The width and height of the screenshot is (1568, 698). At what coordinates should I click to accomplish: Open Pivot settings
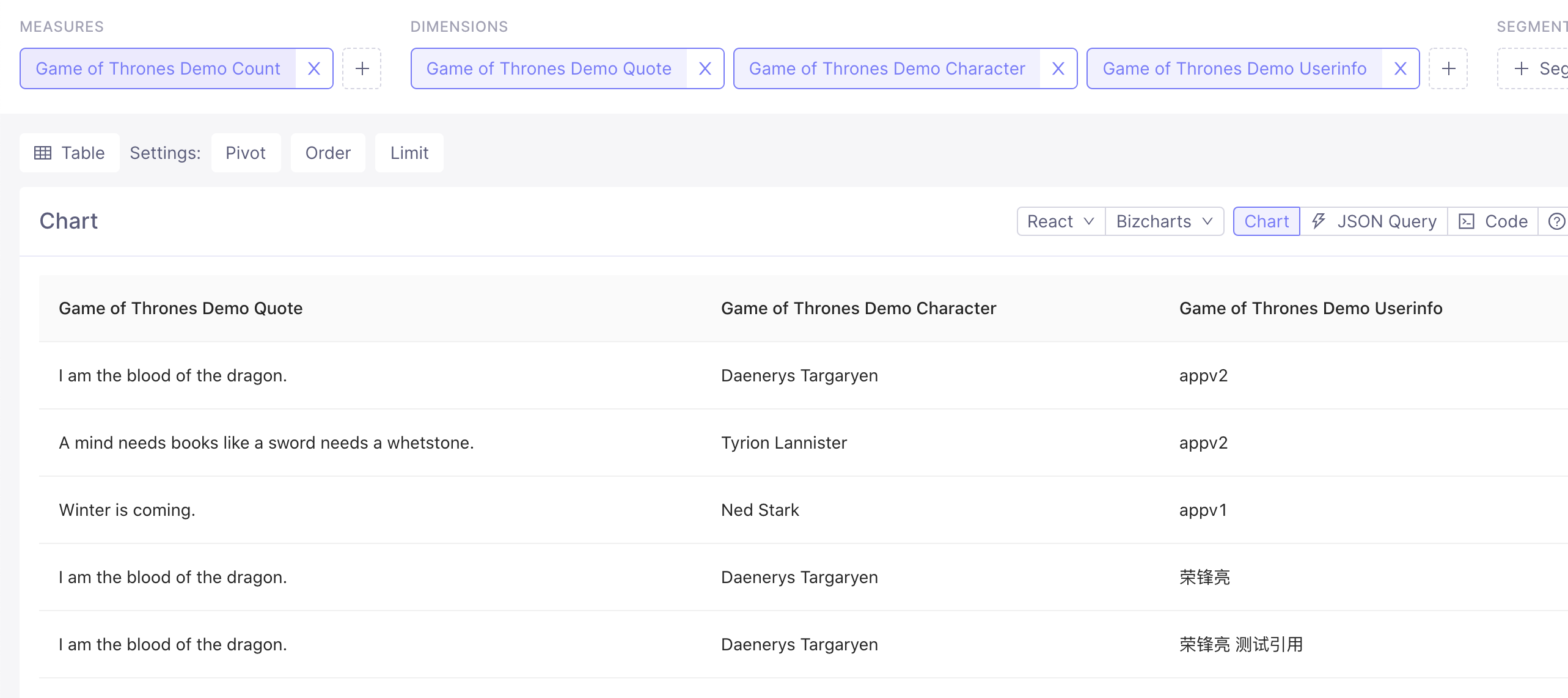click(x=246, y=153)
